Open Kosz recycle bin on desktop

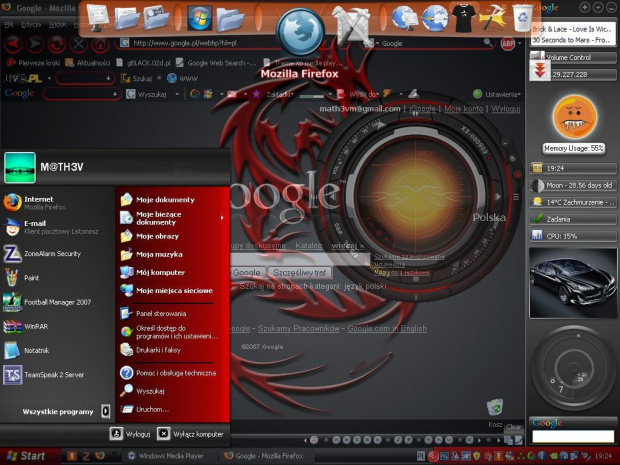(x=494, y=410)
